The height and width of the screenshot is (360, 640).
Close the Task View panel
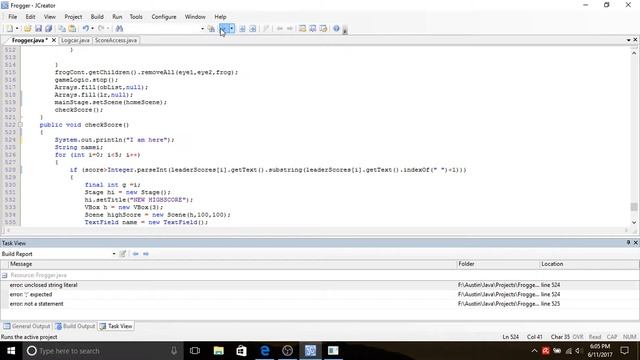(x=636, y=243)
